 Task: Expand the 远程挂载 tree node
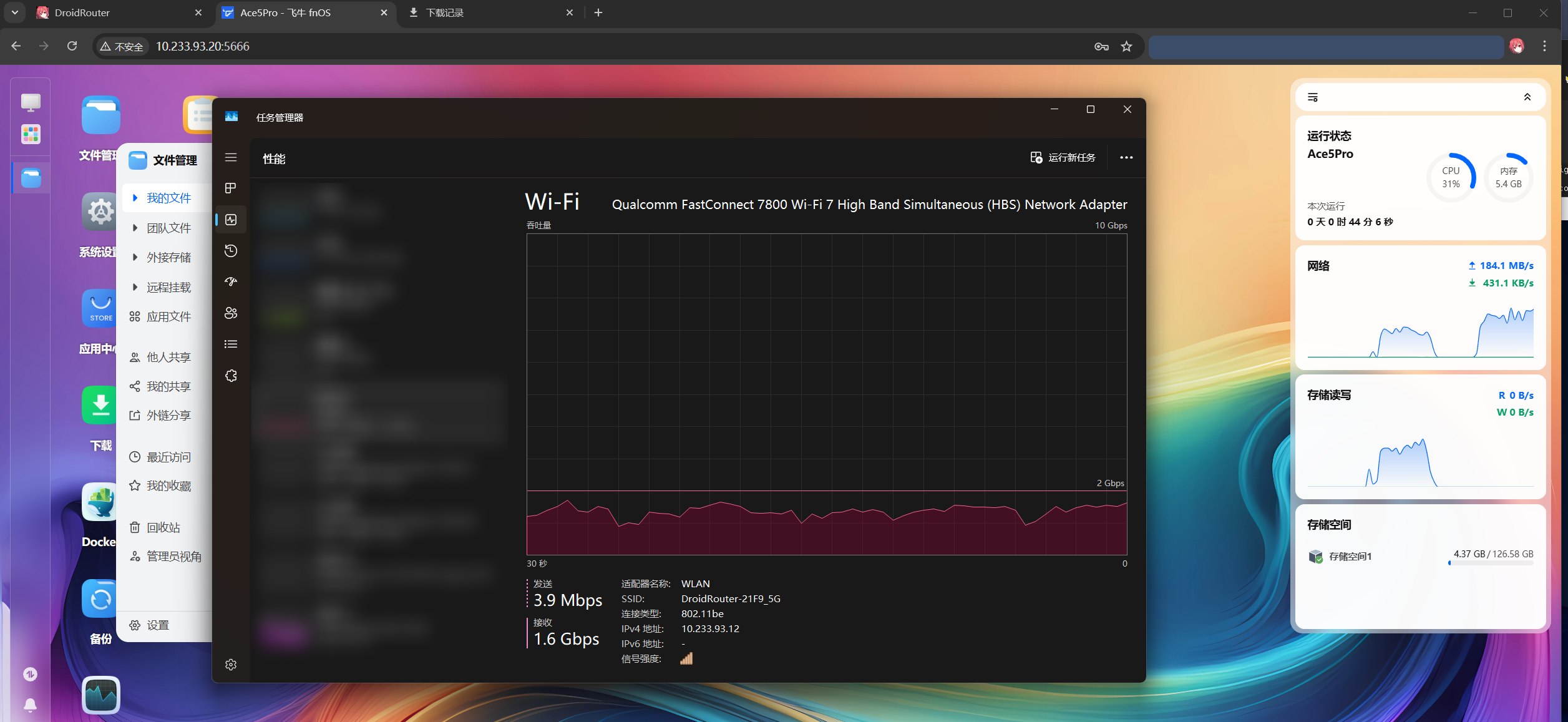(x=135, y=287)
